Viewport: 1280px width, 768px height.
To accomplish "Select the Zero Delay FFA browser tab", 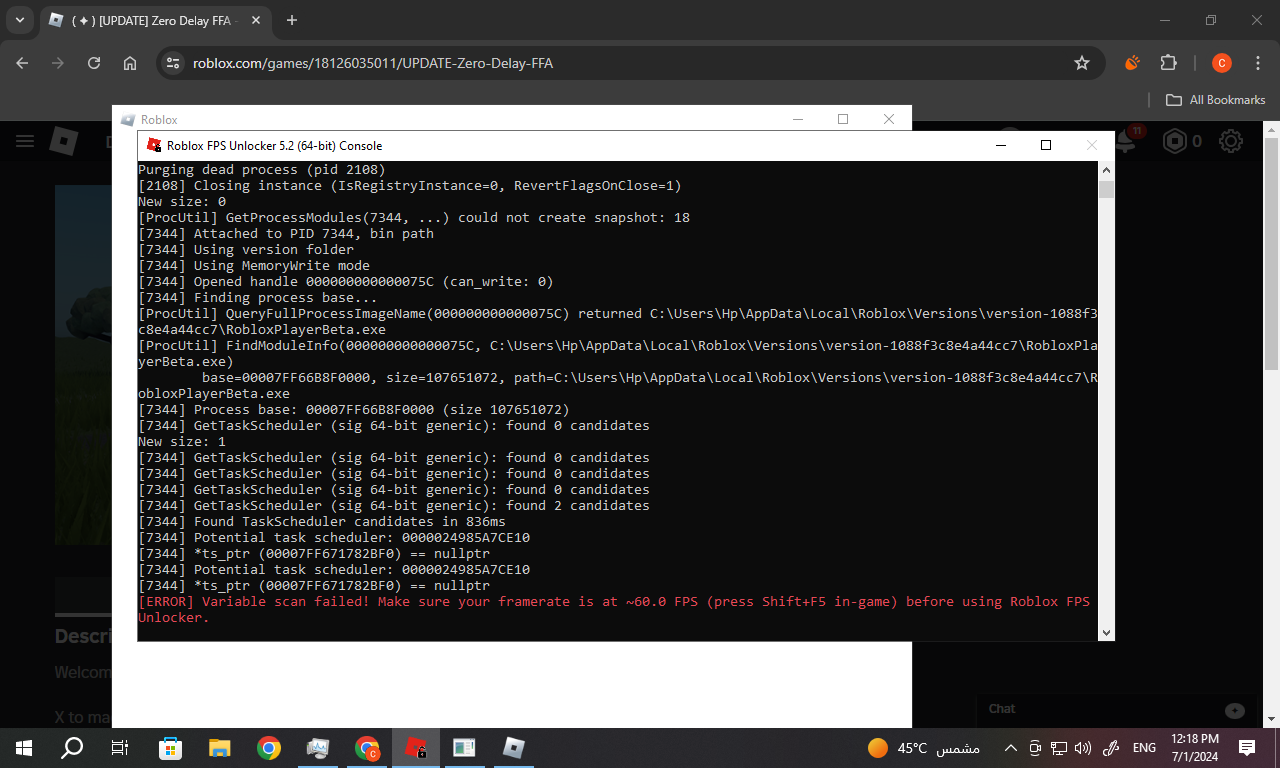I will [x=155, y=21].
